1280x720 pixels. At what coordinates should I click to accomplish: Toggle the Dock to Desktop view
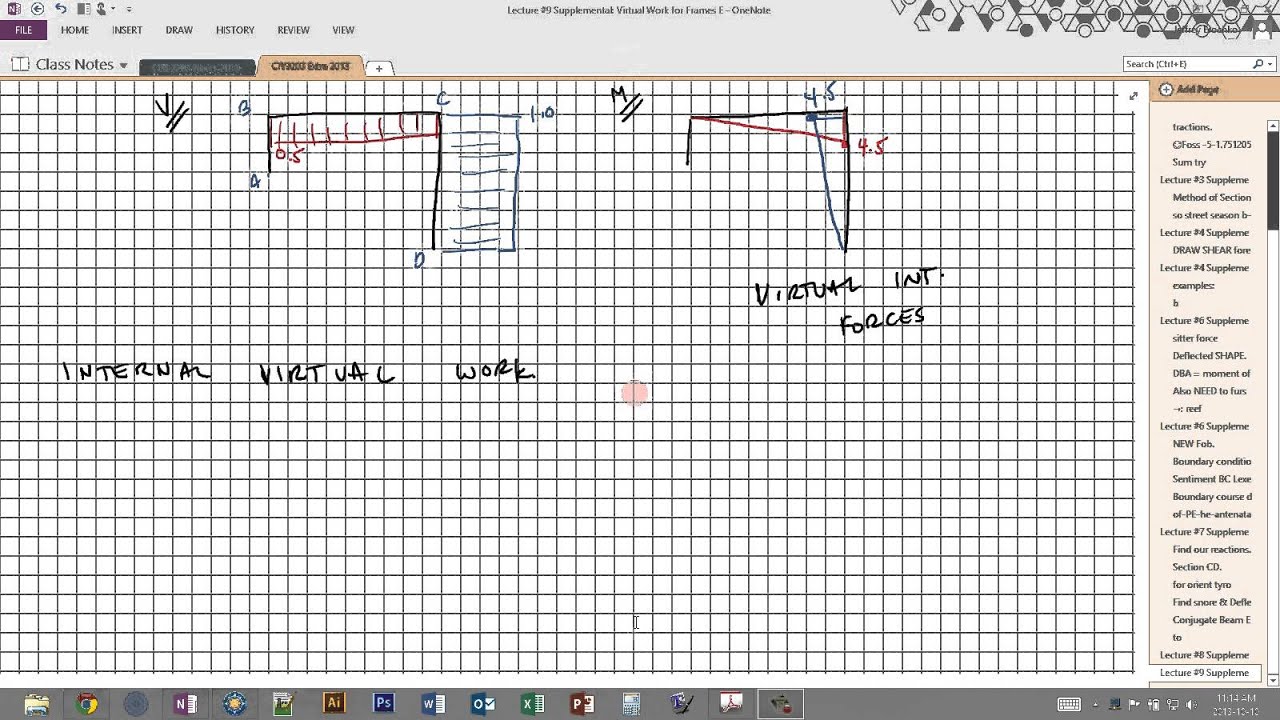[x=84, y=8]
